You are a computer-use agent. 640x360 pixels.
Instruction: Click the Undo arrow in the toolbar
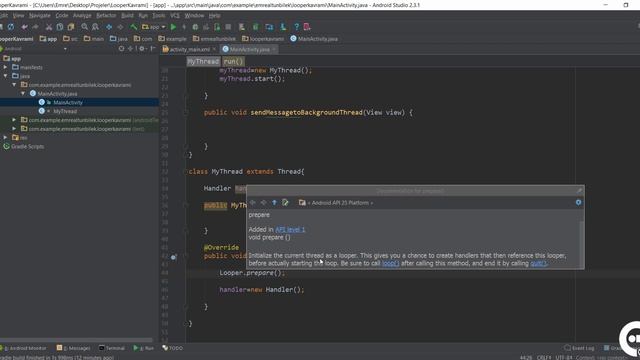tap(24, 27)
